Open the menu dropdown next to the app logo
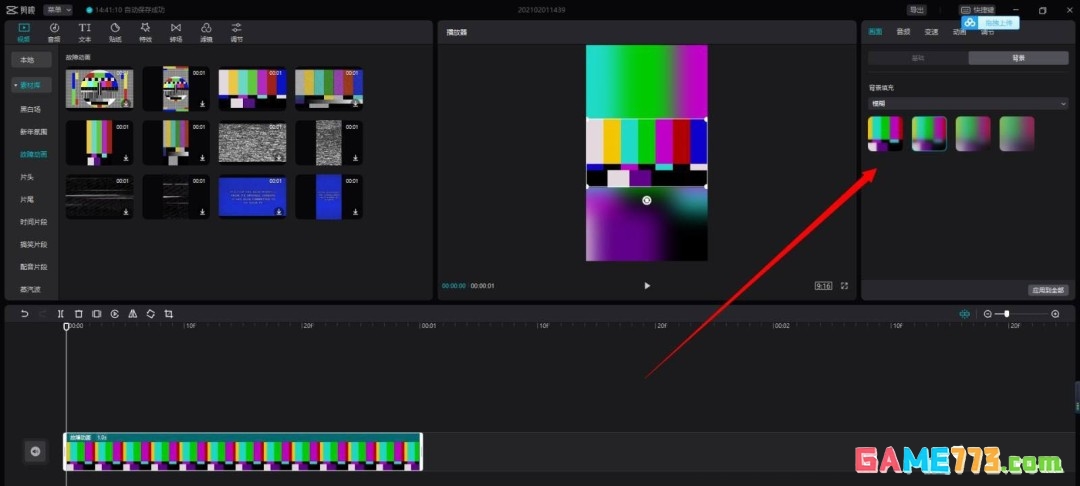The image size is (1080, 486). 58,9
